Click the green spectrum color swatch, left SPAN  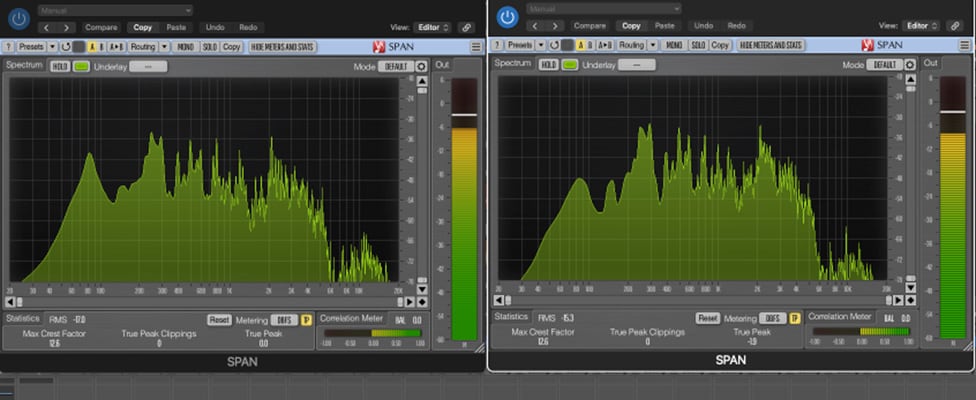(x=81, y=67)
